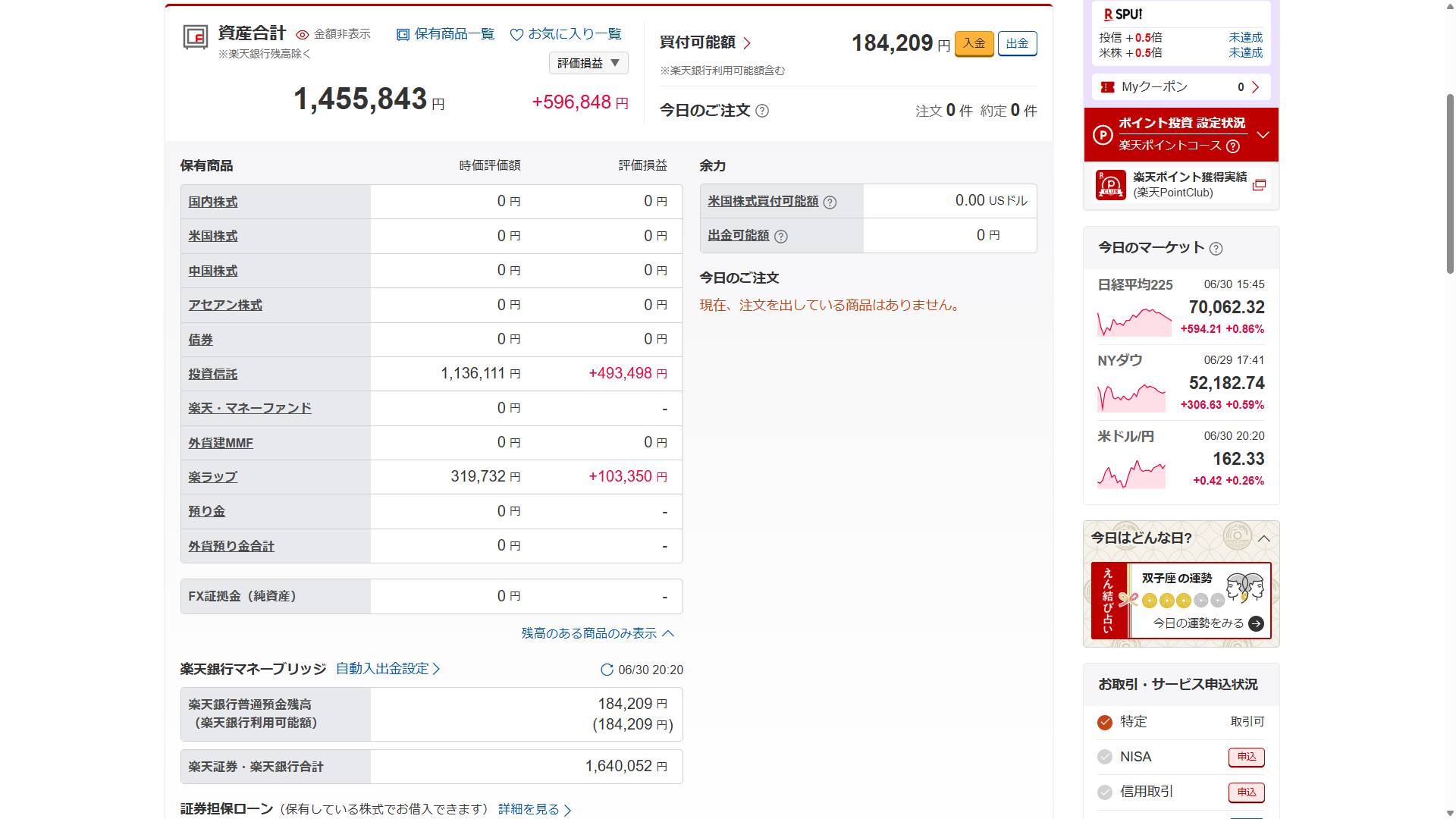This screenshot has width=1456, height=819.
Task: Click help icon next to 出金可能額
Action: tap(781, 237)
